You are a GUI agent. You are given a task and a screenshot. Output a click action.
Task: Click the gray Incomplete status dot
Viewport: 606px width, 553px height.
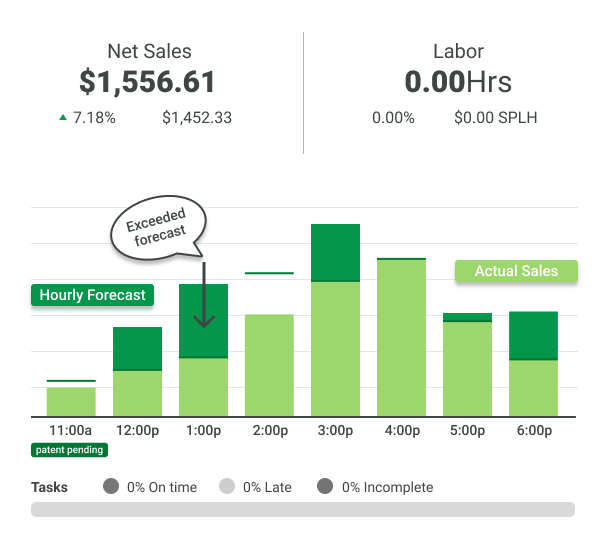tap(325, 487)
